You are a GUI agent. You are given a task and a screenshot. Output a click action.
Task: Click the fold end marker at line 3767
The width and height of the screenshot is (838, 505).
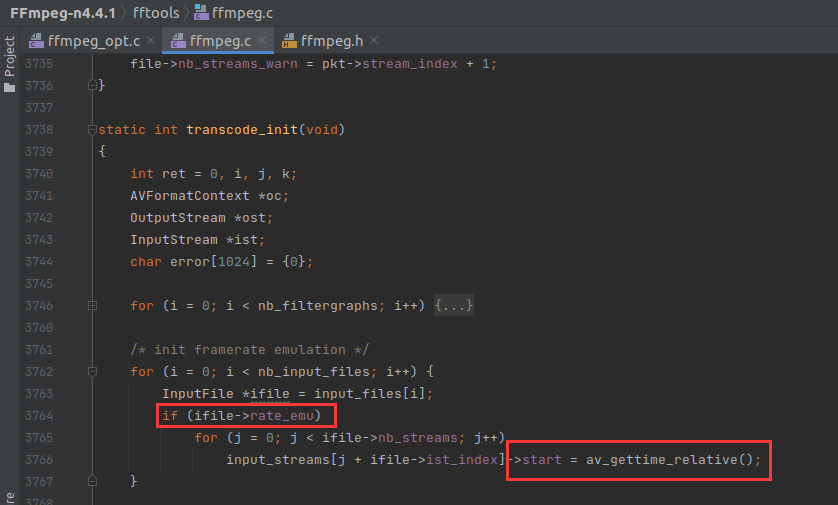click(x=94, y=481)
